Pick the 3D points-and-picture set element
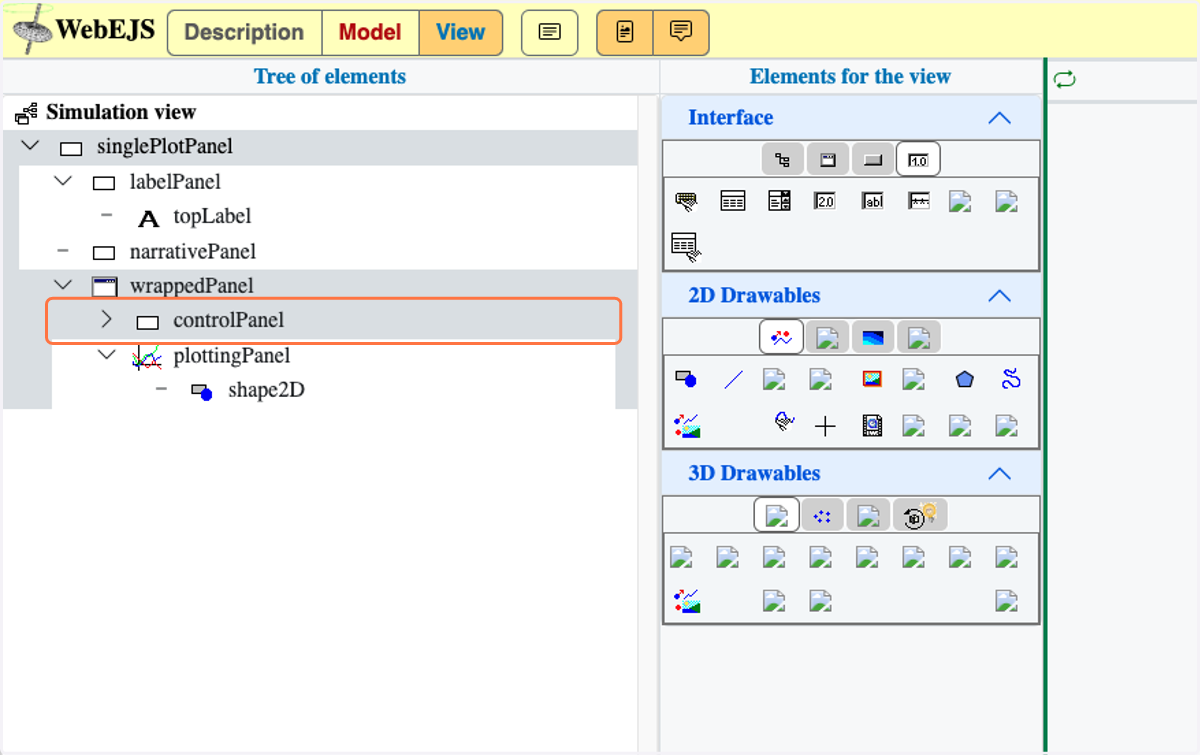1200x755 pixels. pyautogui.click(x=687, y=601)
